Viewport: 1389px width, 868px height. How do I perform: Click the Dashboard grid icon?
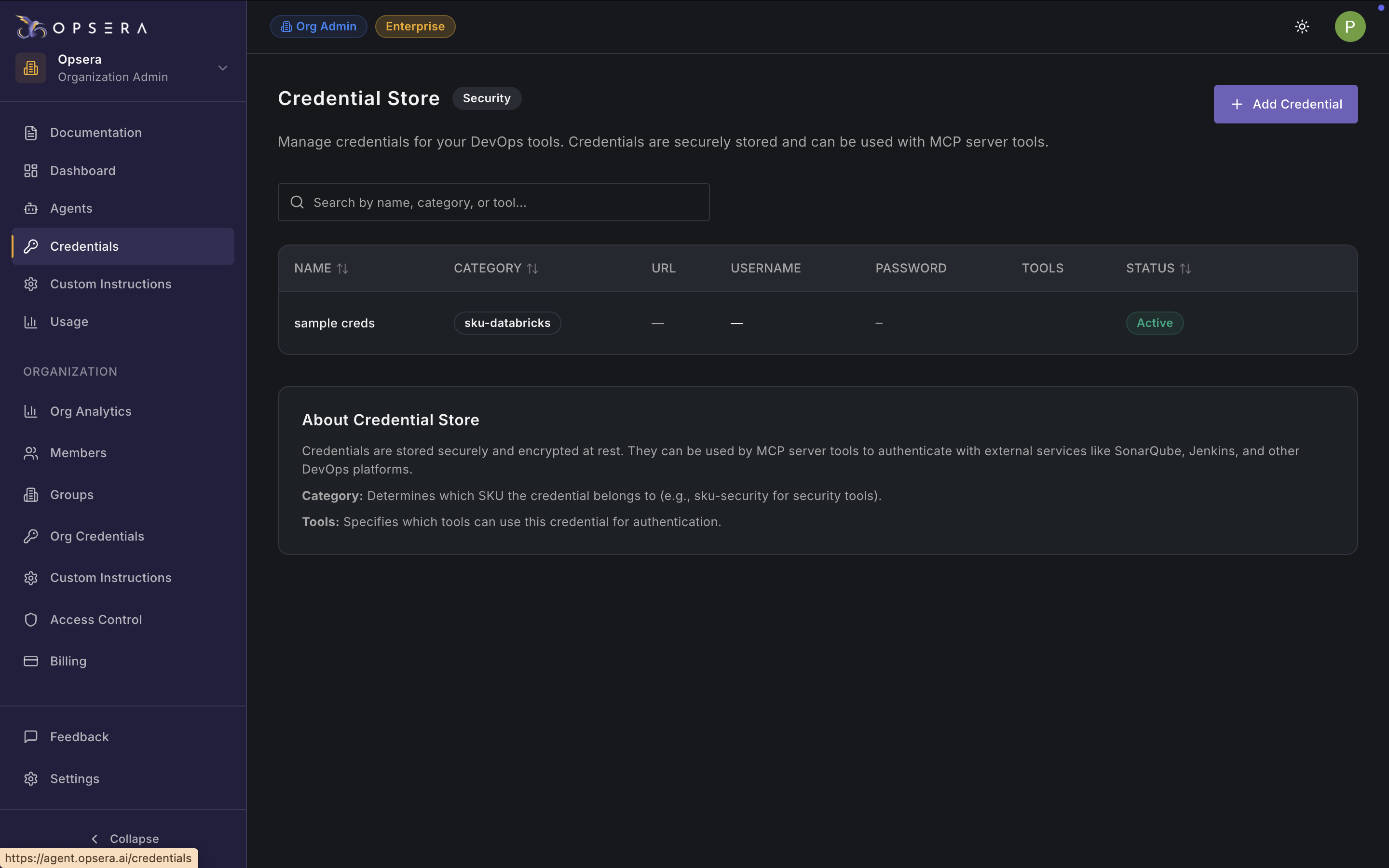(31, 171)
